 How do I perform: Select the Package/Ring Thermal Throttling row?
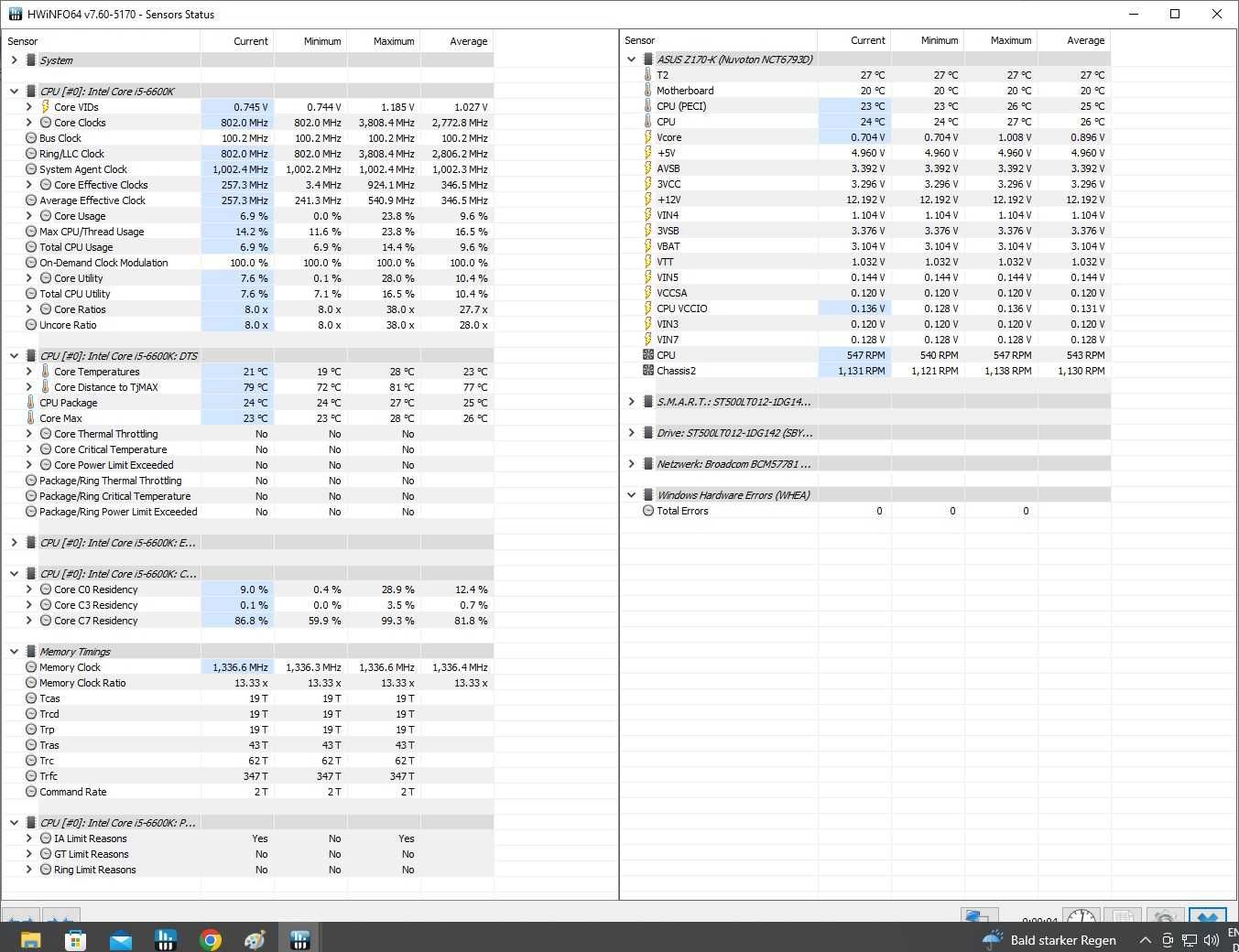click(x=247, y=481)
